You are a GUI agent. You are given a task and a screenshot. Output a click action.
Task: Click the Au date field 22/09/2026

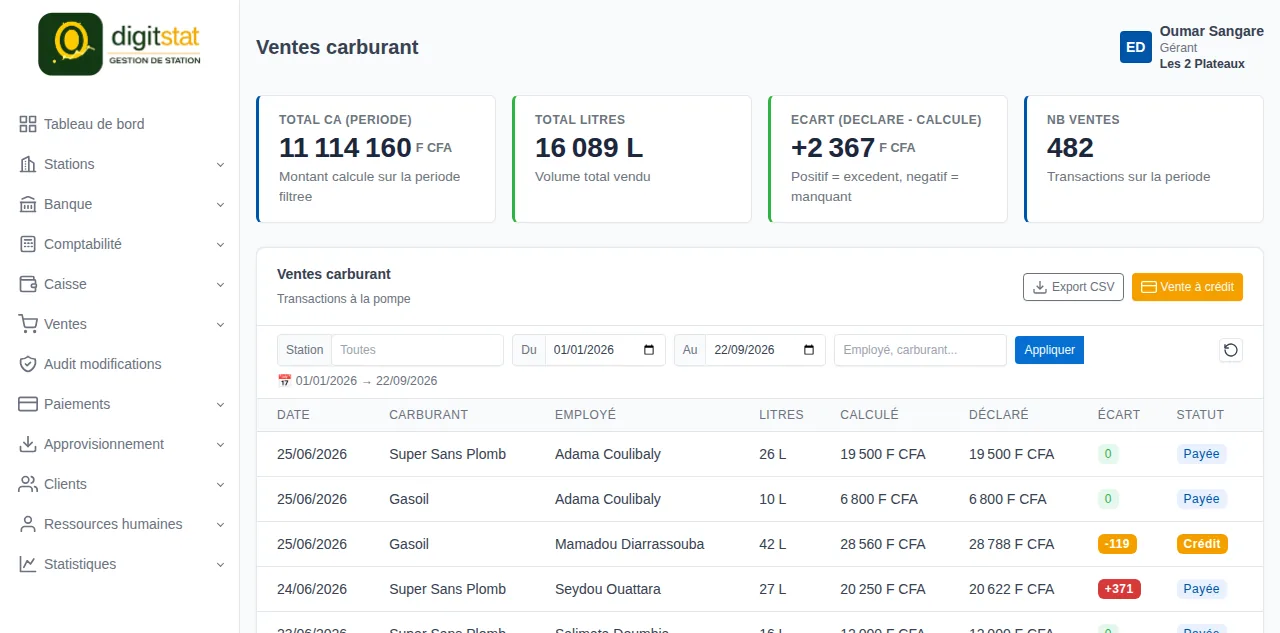[x=765, y=350]
